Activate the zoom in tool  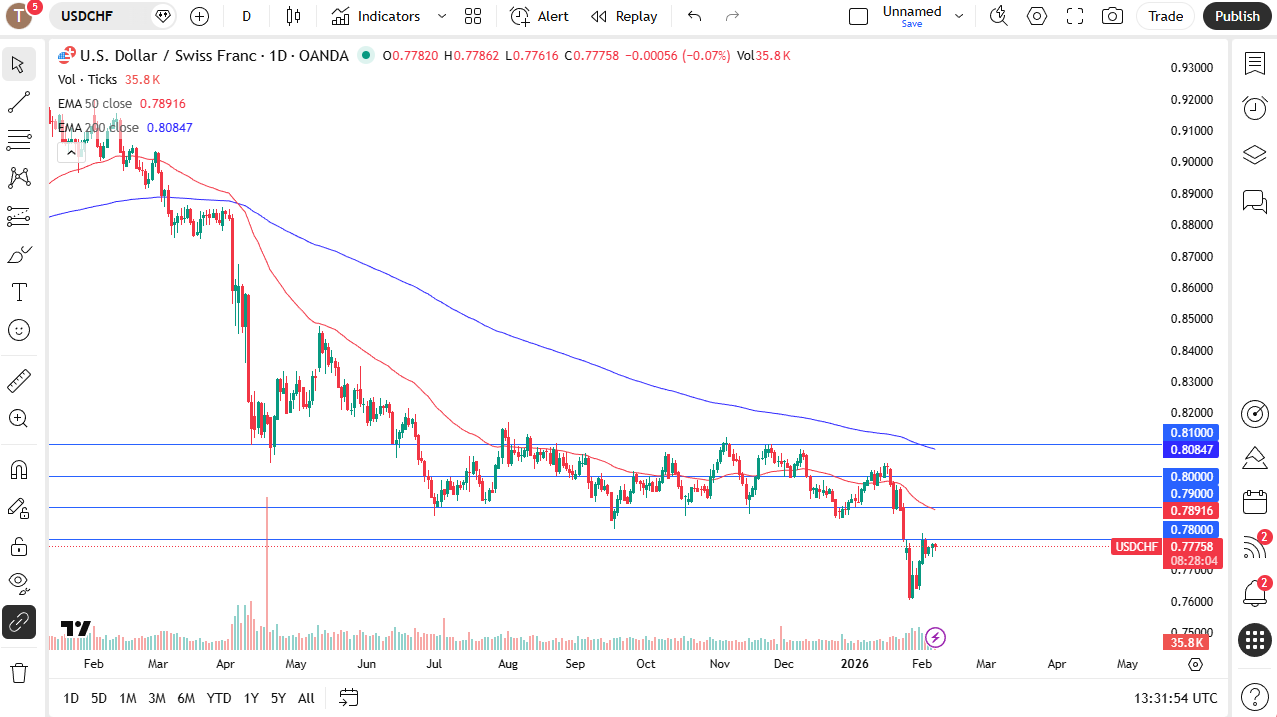pyautogui.click(x=18, y=418)
